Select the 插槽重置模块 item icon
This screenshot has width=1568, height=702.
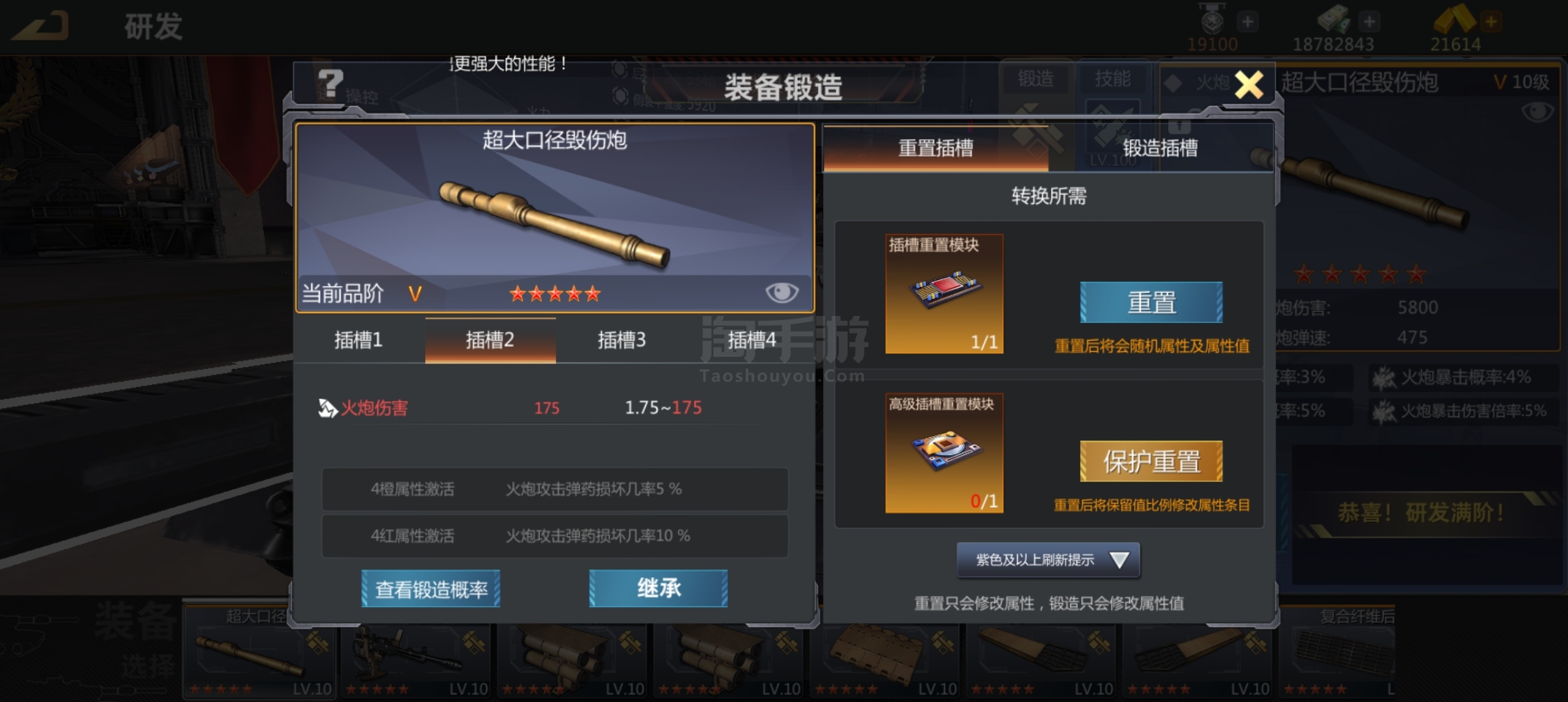click(x=944, y=294)
